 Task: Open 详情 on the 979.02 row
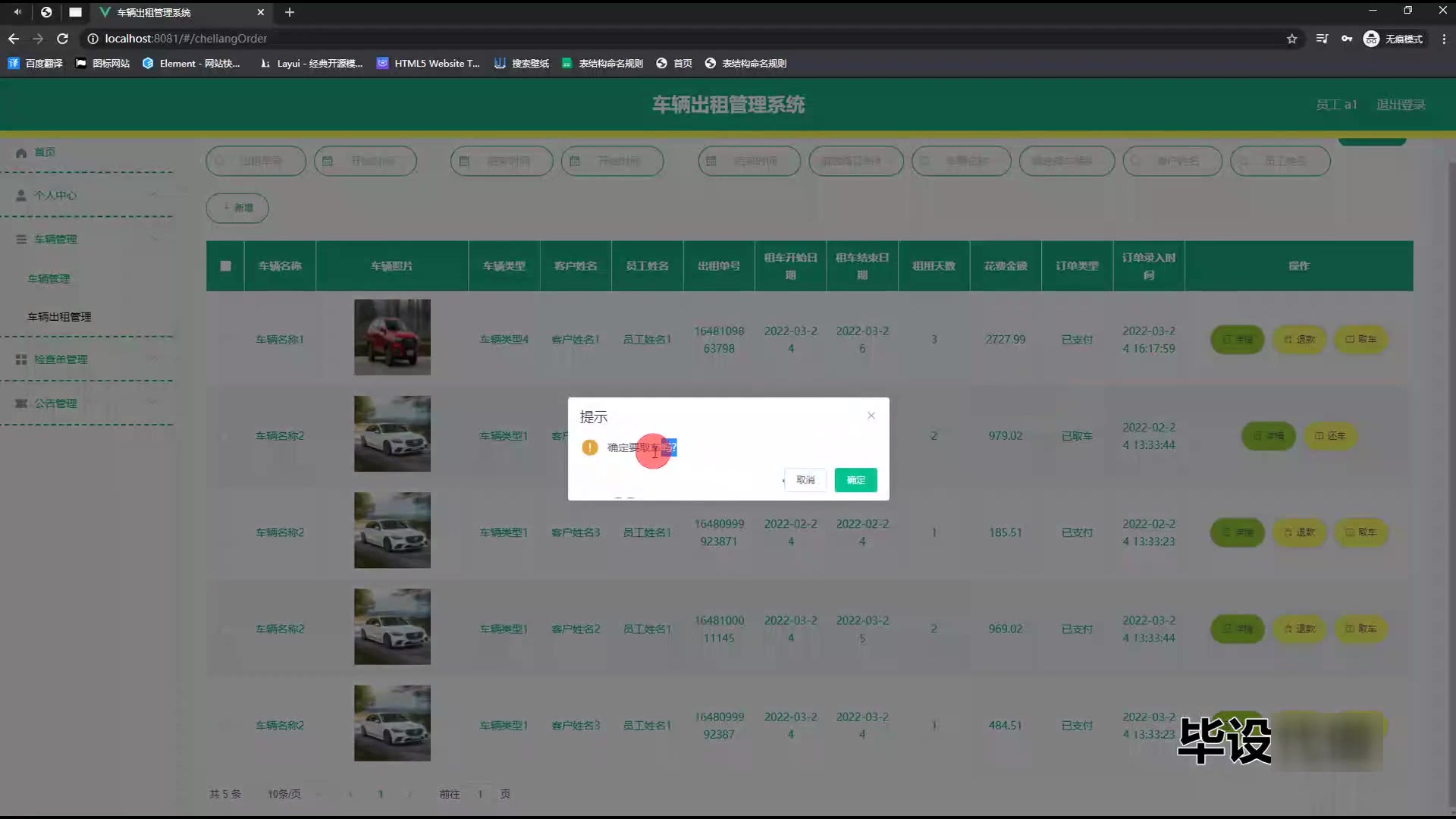(1268, 436)
